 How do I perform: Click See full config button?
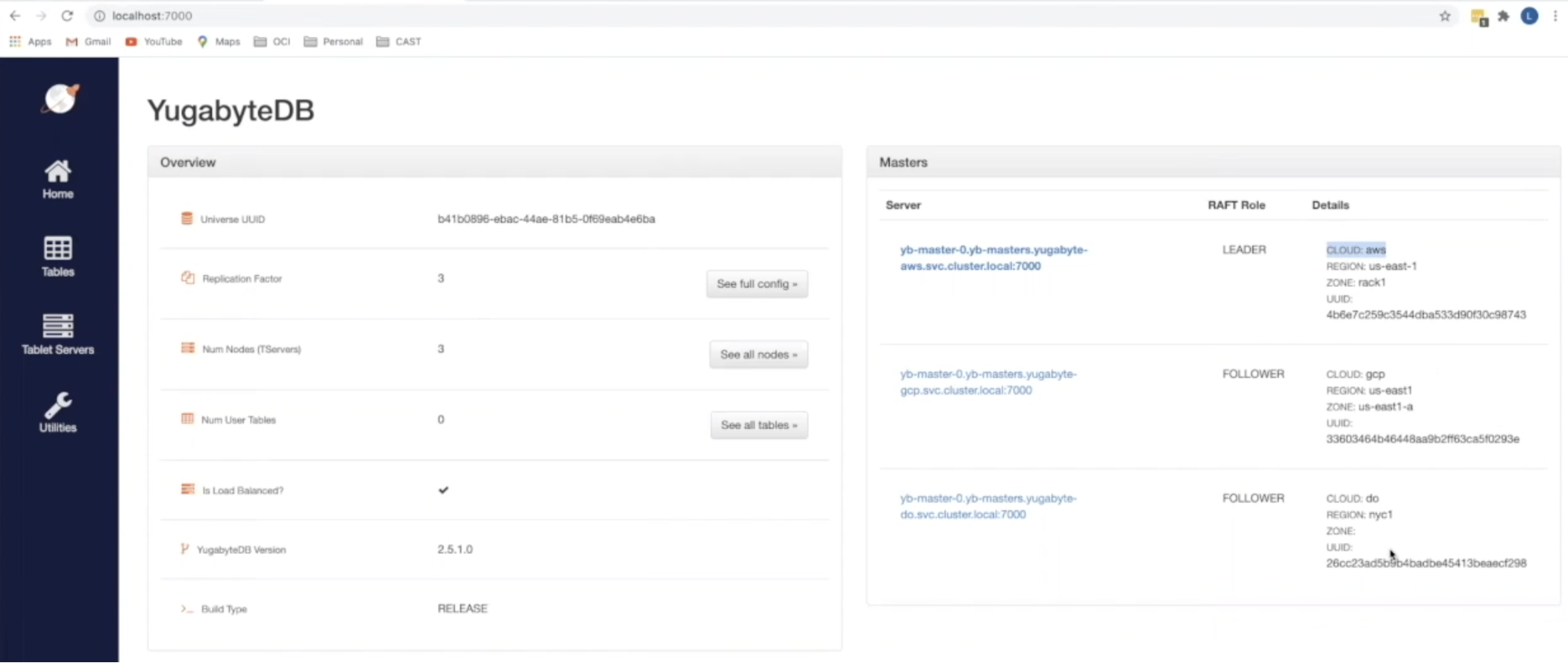[757, 284]
